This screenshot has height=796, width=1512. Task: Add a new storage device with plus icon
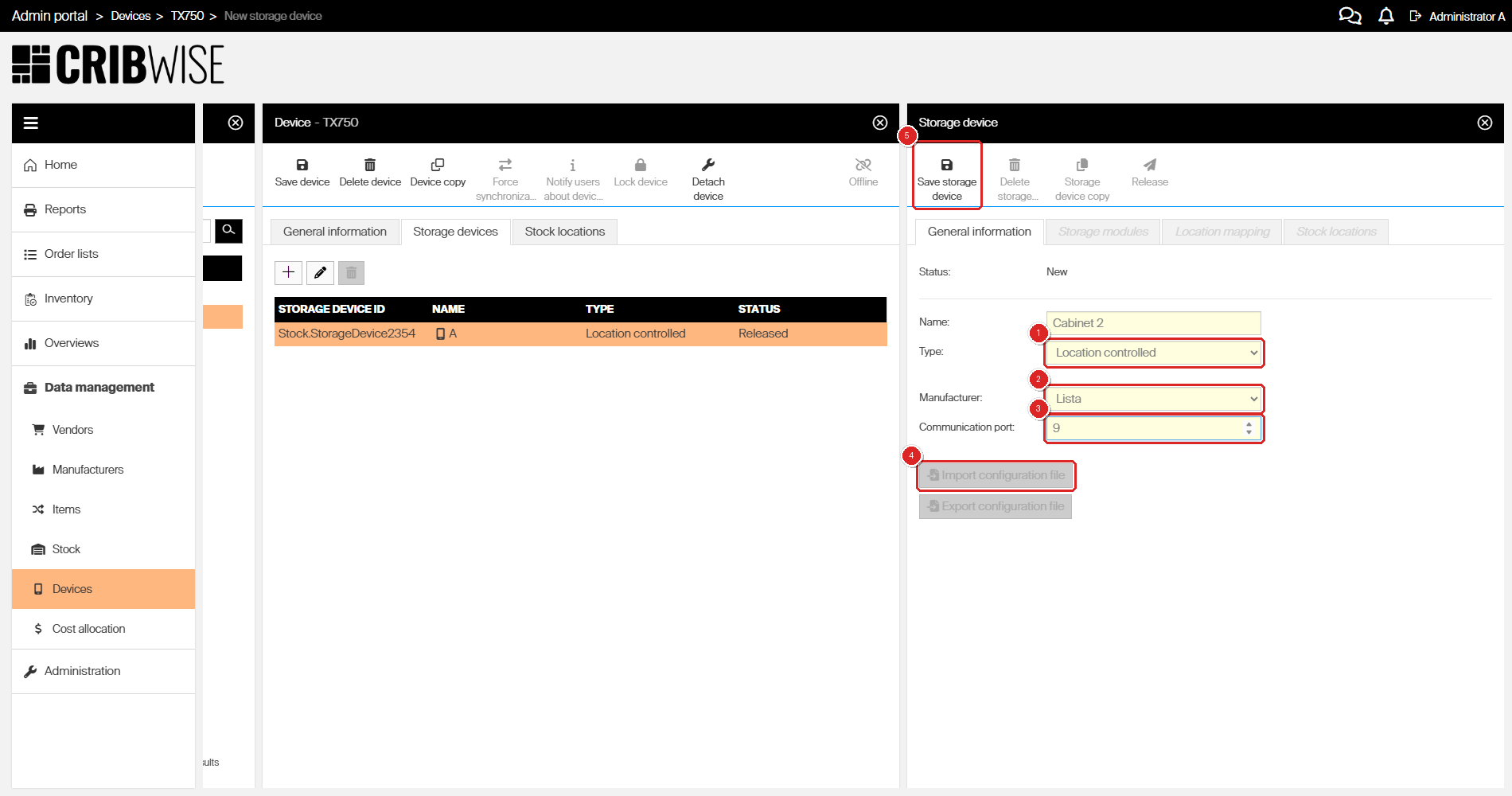point(288,273)
